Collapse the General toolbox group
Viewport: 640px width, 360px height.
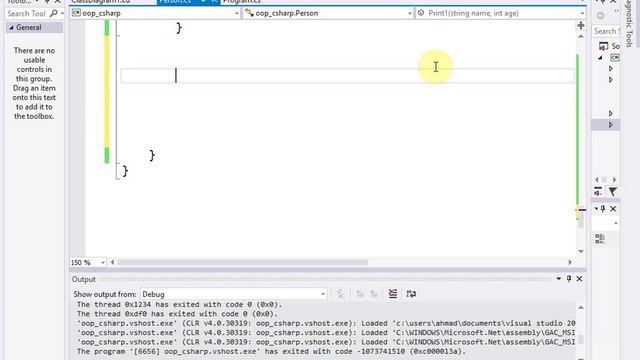pyautogui.click(x=11, y=28)
